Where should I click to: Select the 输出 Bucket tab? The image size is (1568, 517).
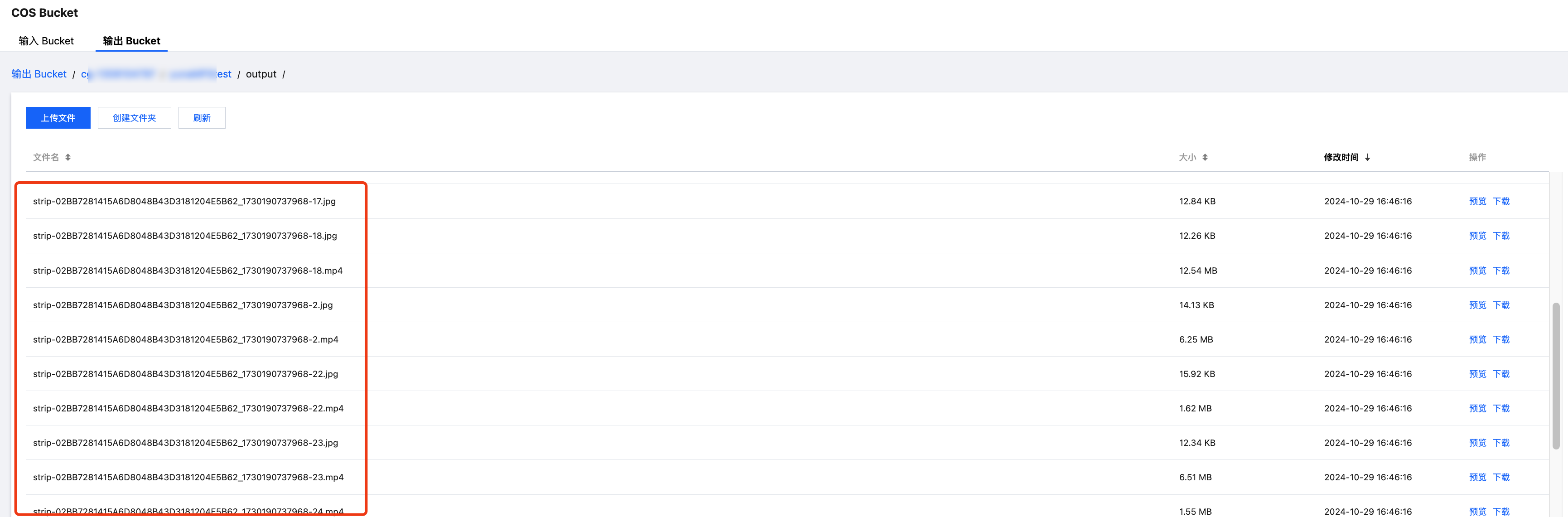click(131, 41)
